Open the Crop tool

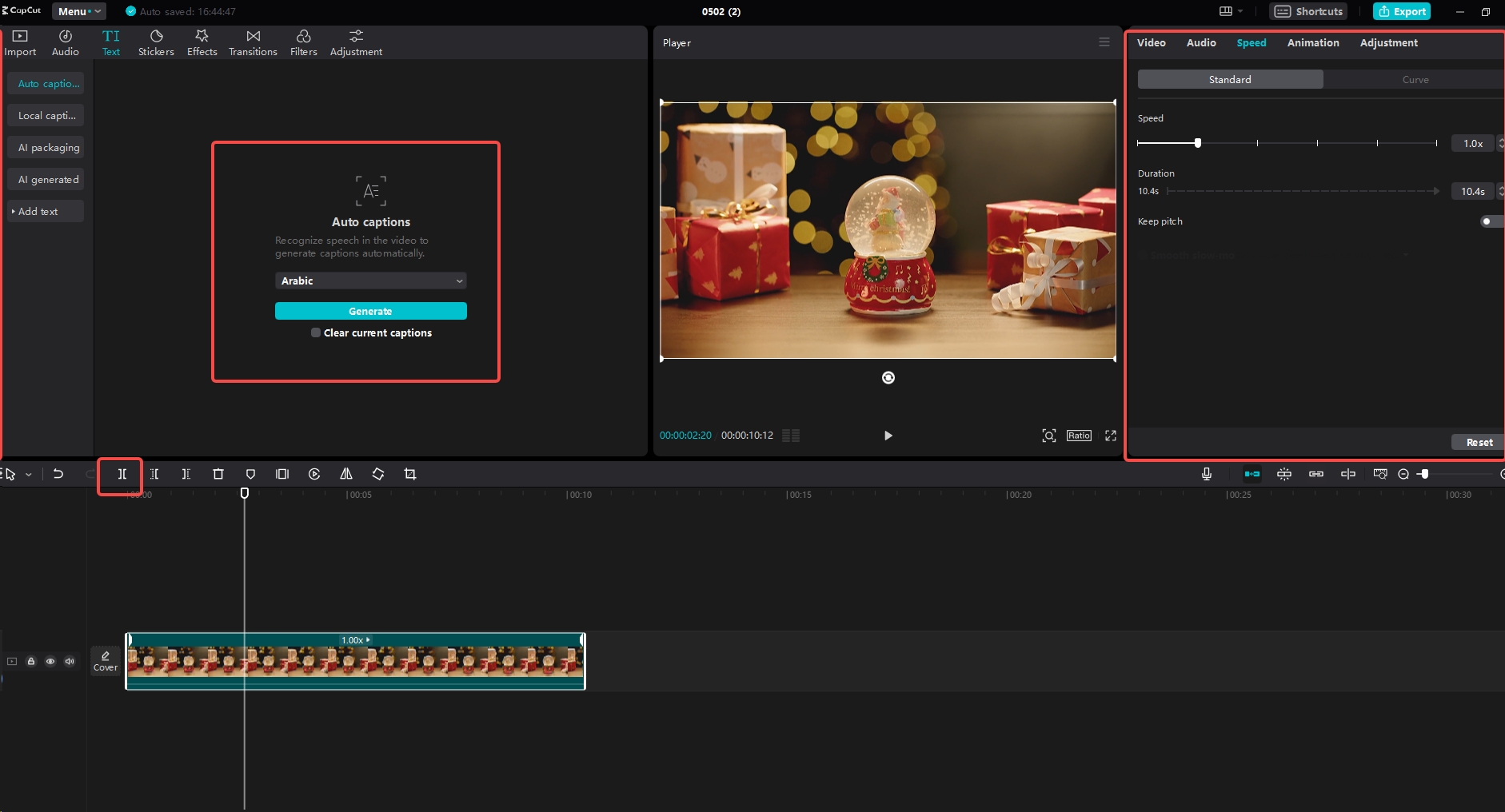click(x=410, y=474)
